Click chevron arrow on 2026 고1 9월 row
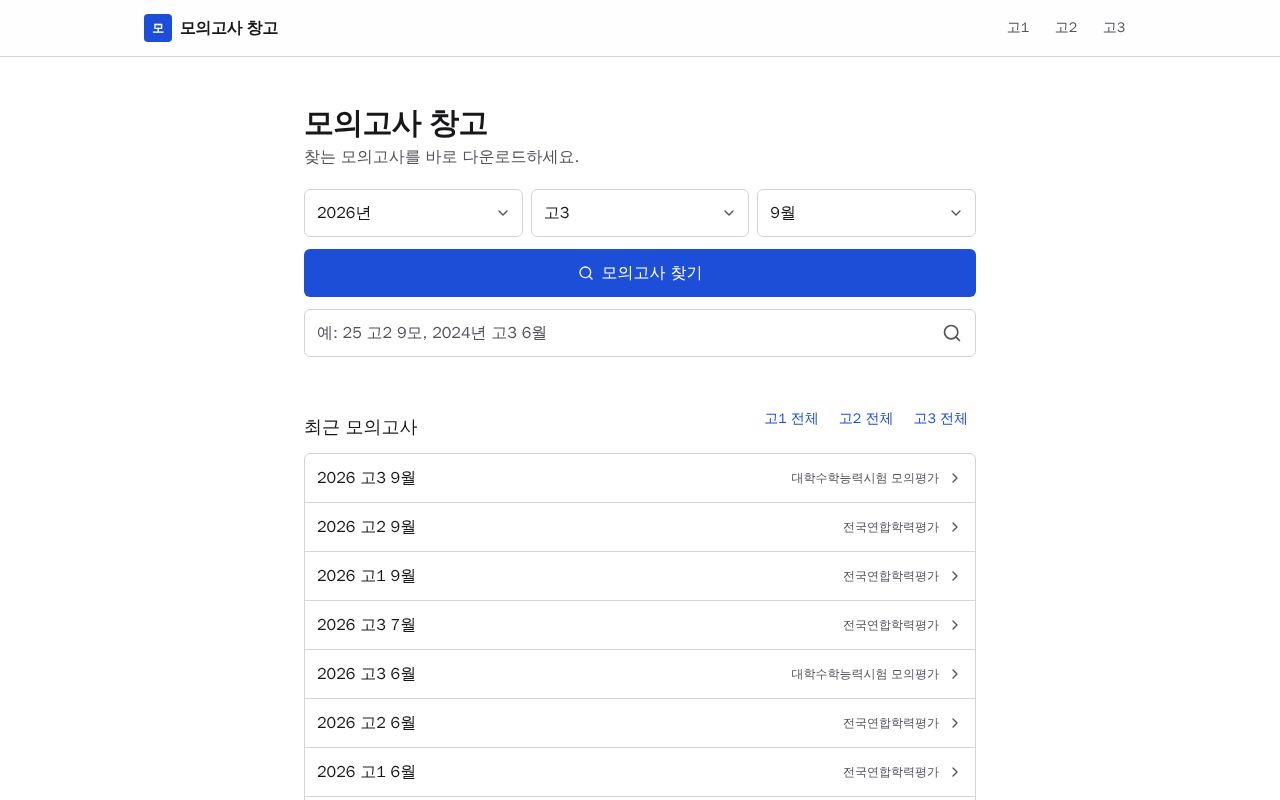The image size is (1280, 800). pos(955,576)
